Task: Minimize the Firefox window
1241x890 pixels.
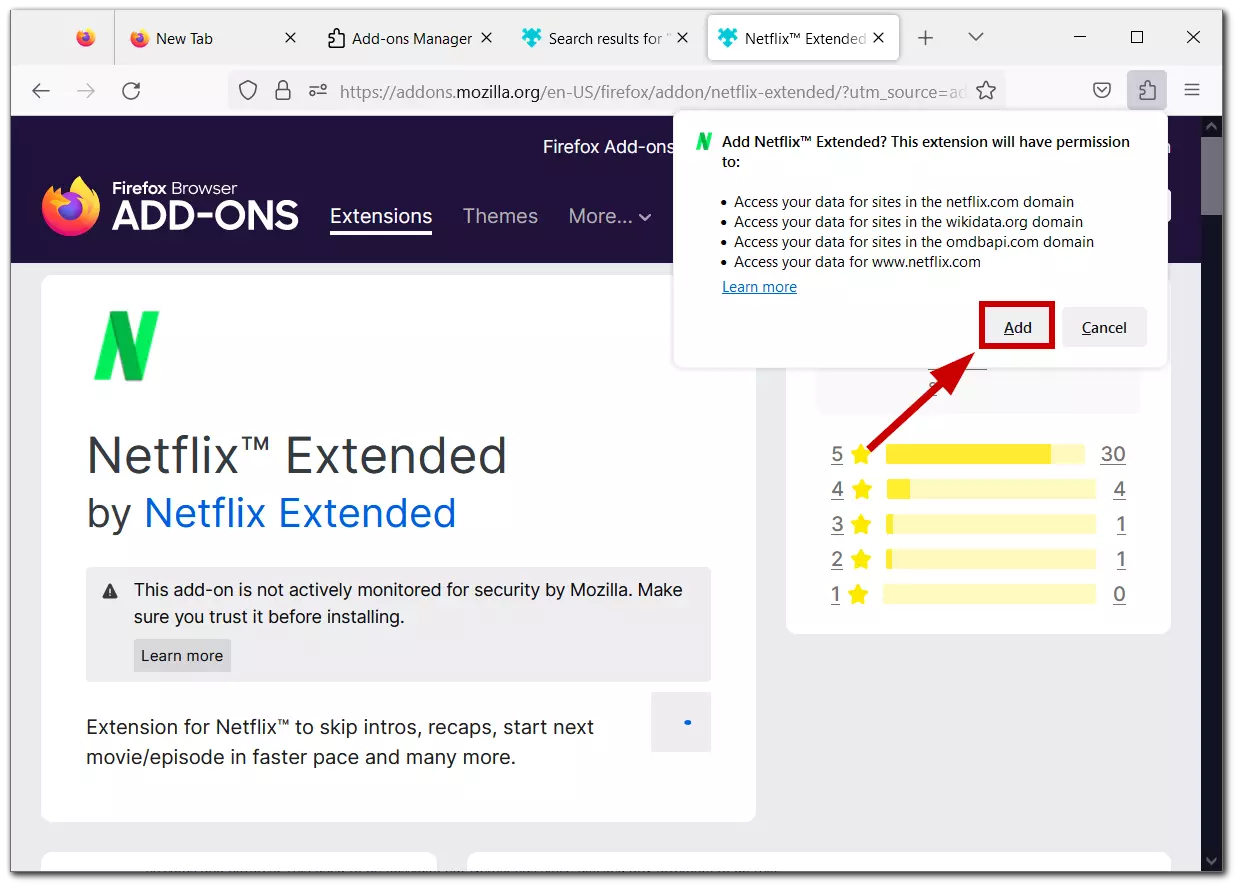Action: (1080, 38)
